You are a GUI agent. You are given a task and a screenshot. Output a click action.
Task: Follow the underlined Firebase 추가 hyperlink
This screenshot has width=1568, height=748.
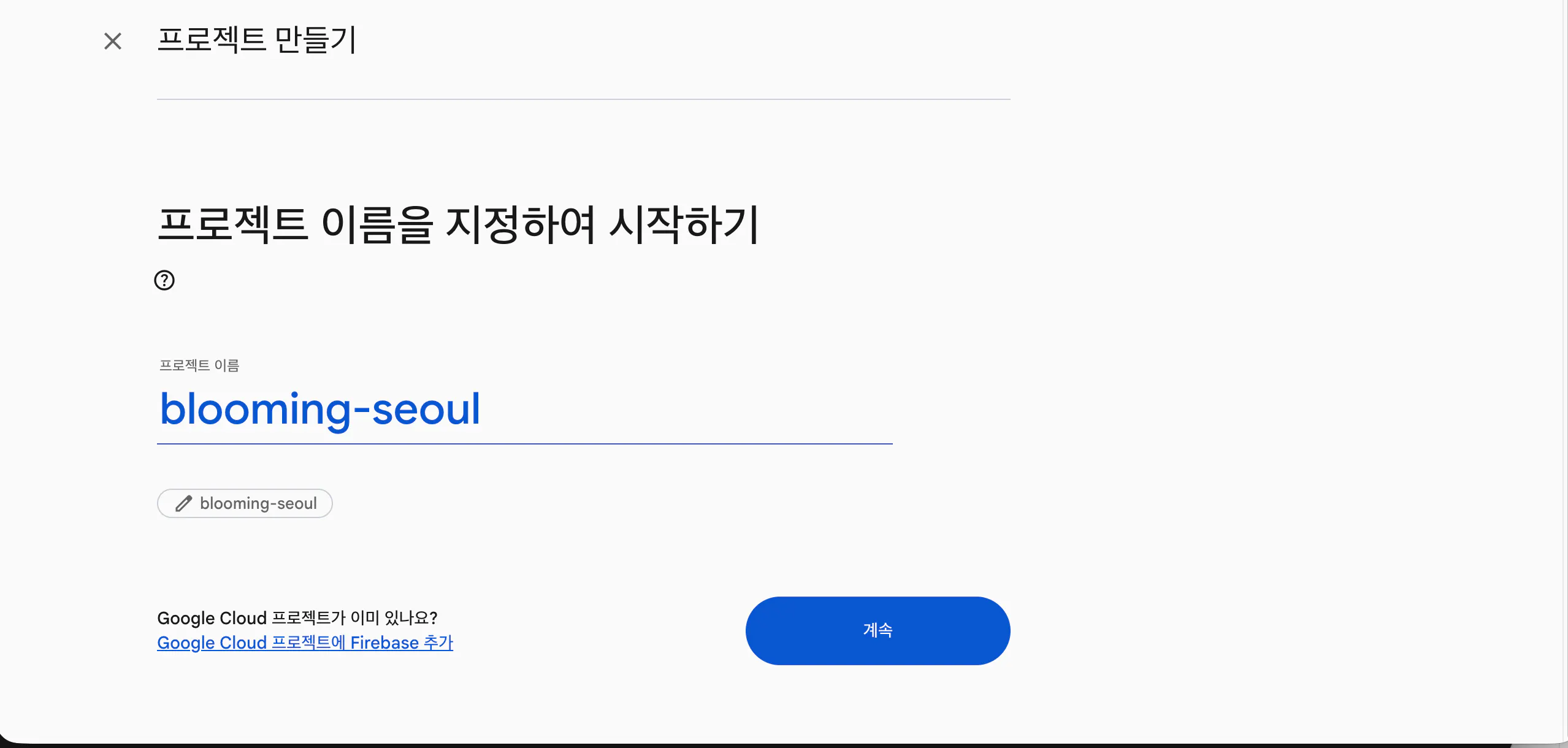pyautogui.click(x=304, y=642)
